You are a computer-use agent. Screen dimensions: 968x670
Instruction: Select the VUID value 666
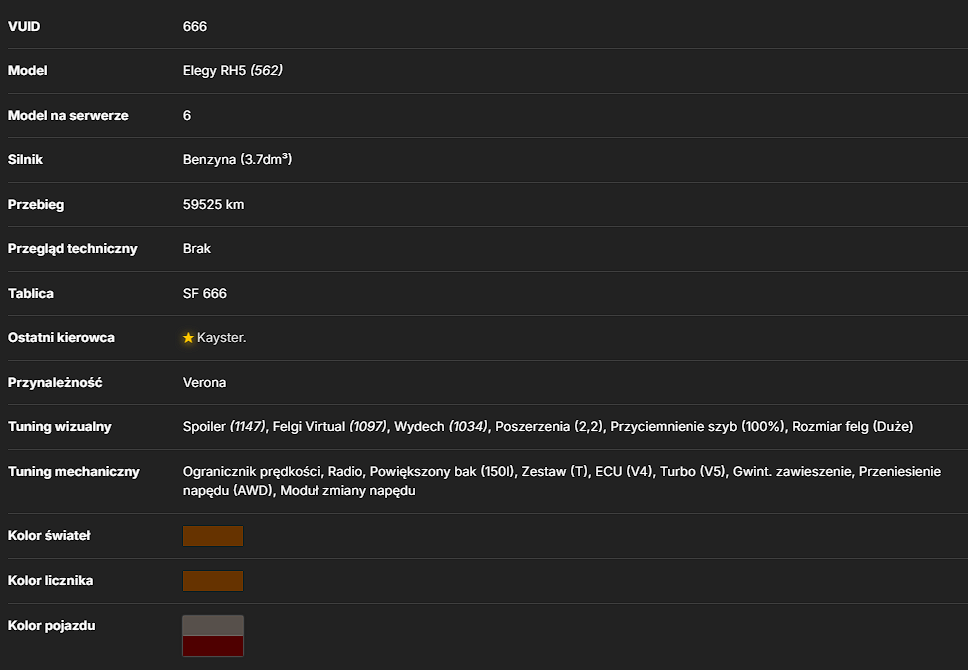pos(195,27)
